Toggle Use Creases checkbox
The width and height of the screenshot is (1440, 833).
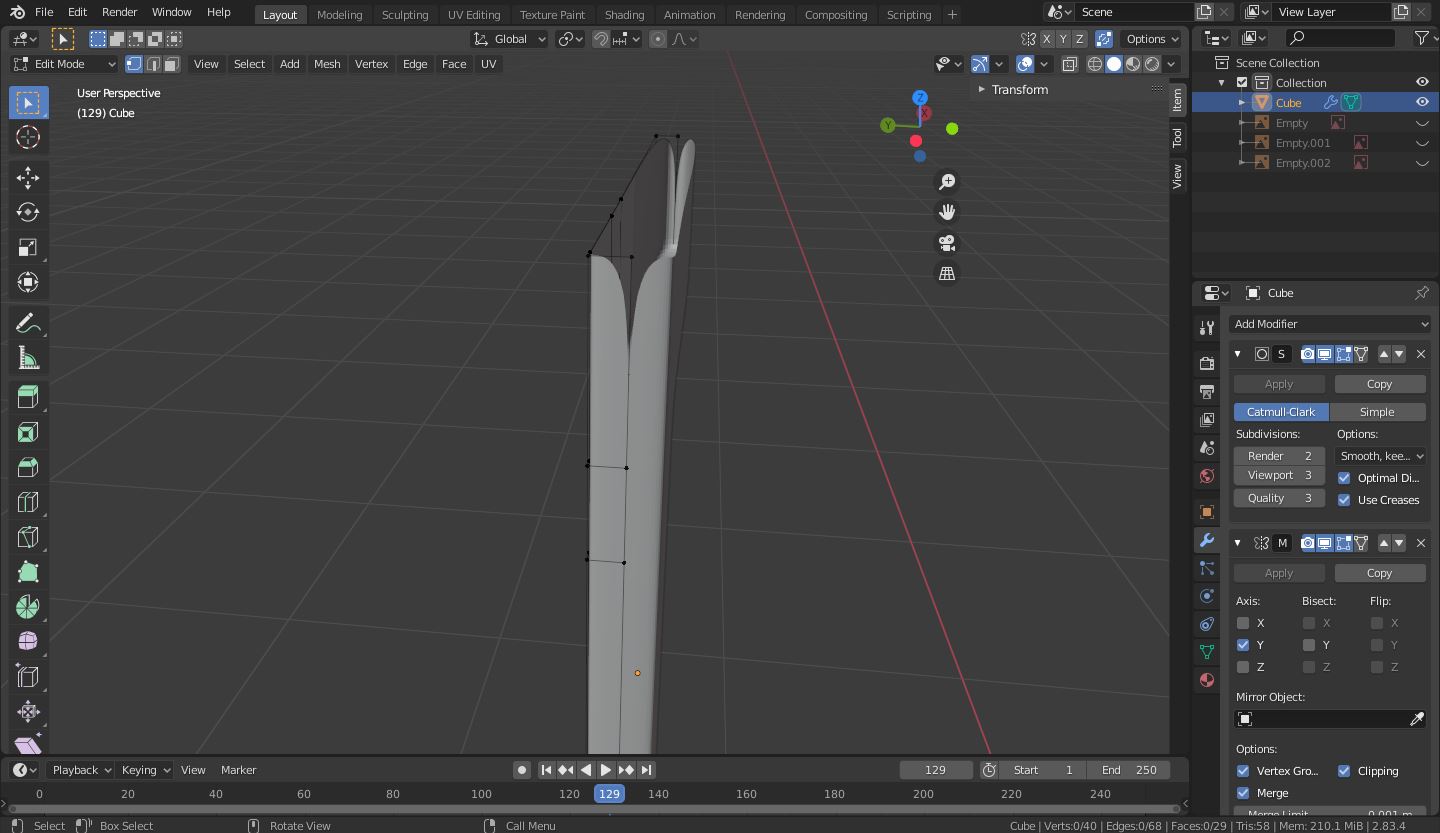coord(1344,500)
